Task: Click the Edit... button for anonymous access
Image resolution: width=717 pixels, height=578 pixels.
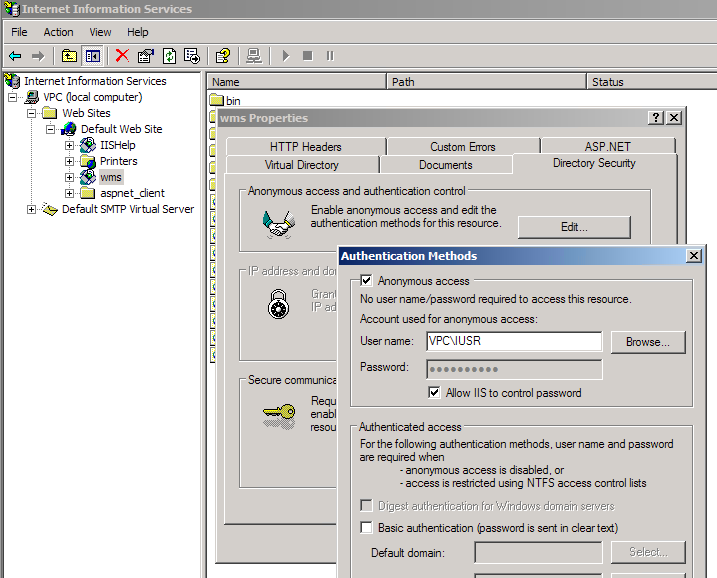Action: click(x=573, y=227)
